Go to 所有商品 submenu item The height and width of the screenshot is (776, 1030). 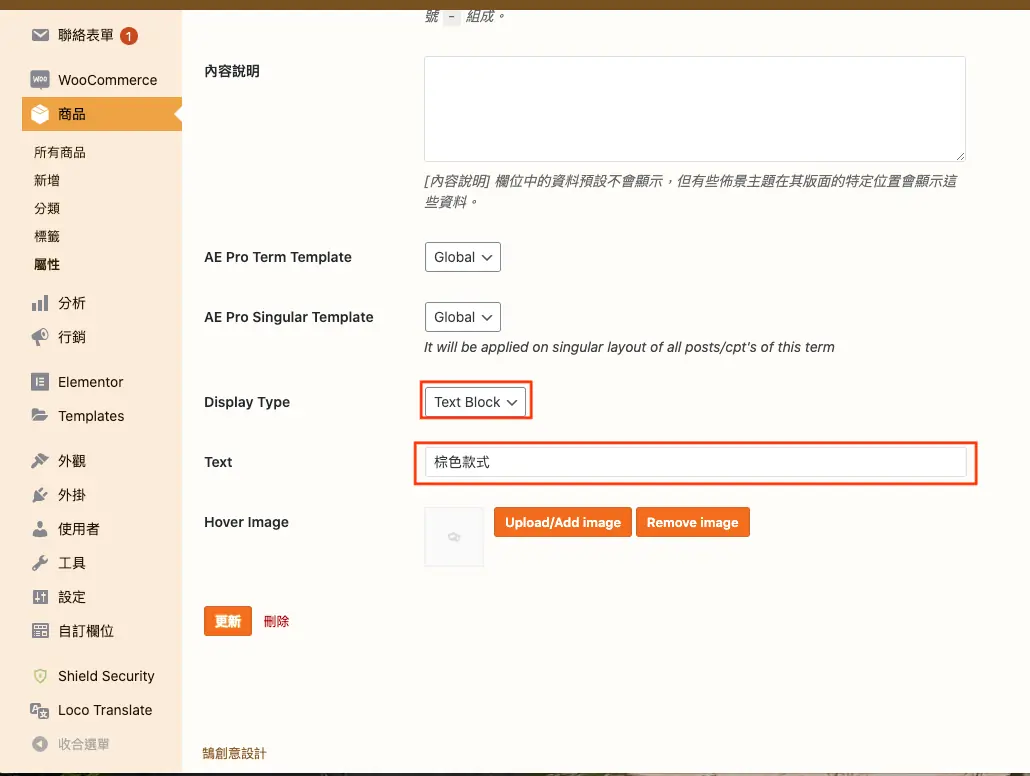60,152
